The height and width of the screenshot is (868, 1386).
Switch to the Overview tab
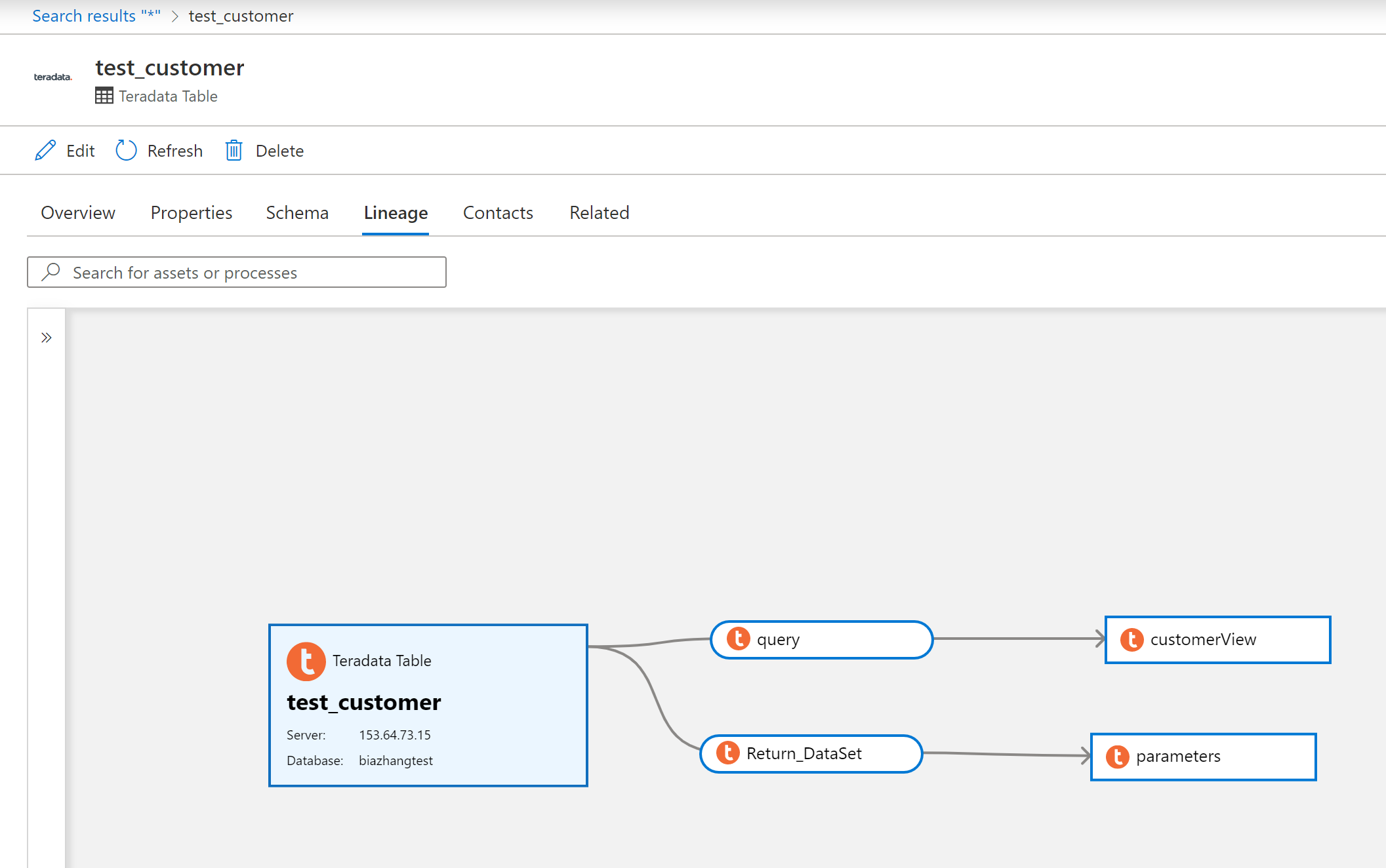(x=78, y=212)
